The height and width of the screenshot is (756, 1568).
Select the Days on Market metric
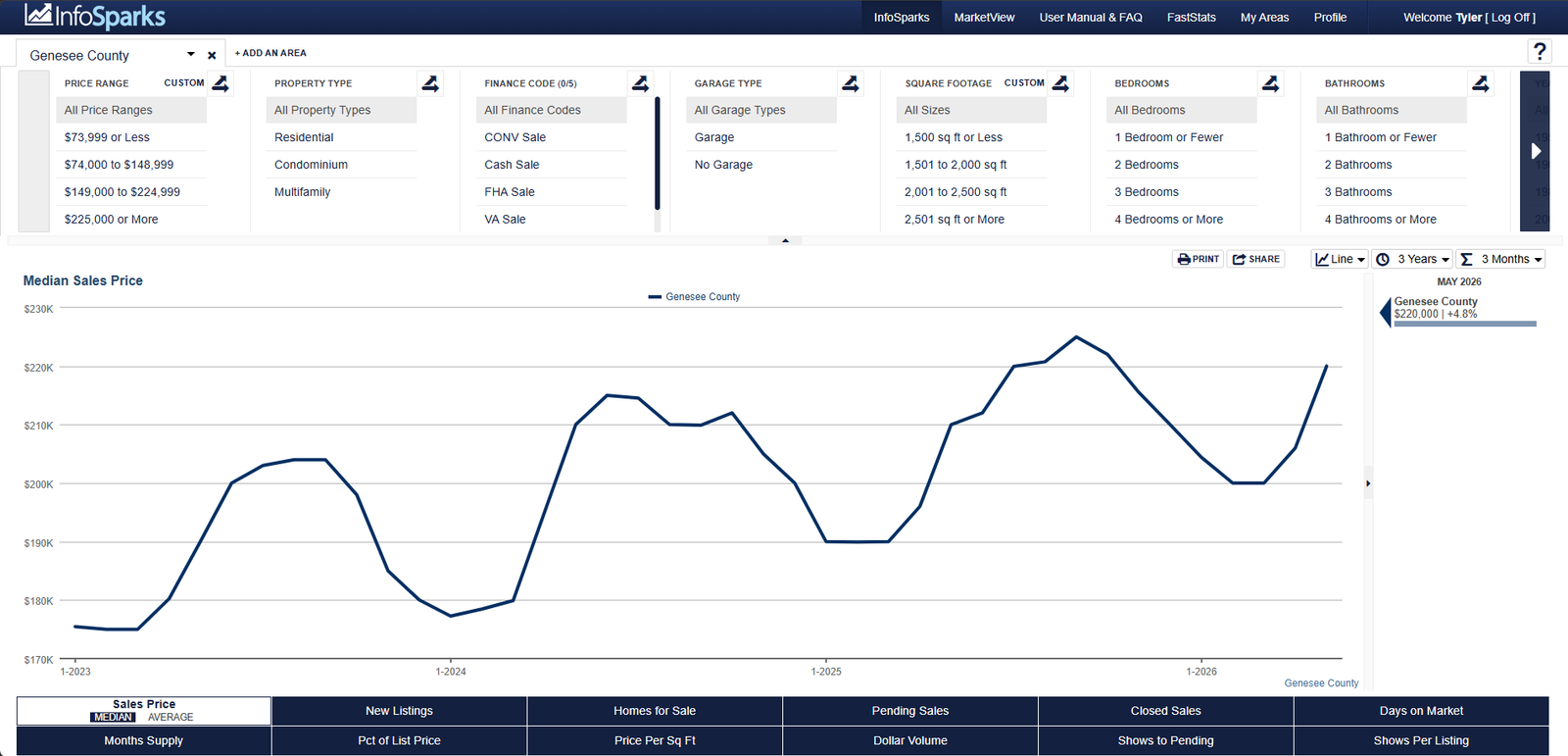pos(1421,711)
